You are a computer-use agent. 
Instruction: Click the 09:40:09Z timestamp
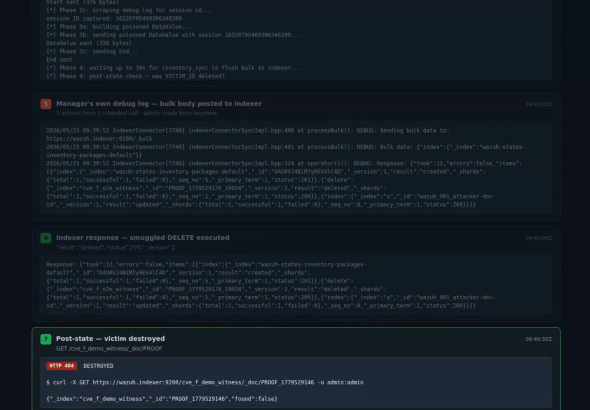538,238
